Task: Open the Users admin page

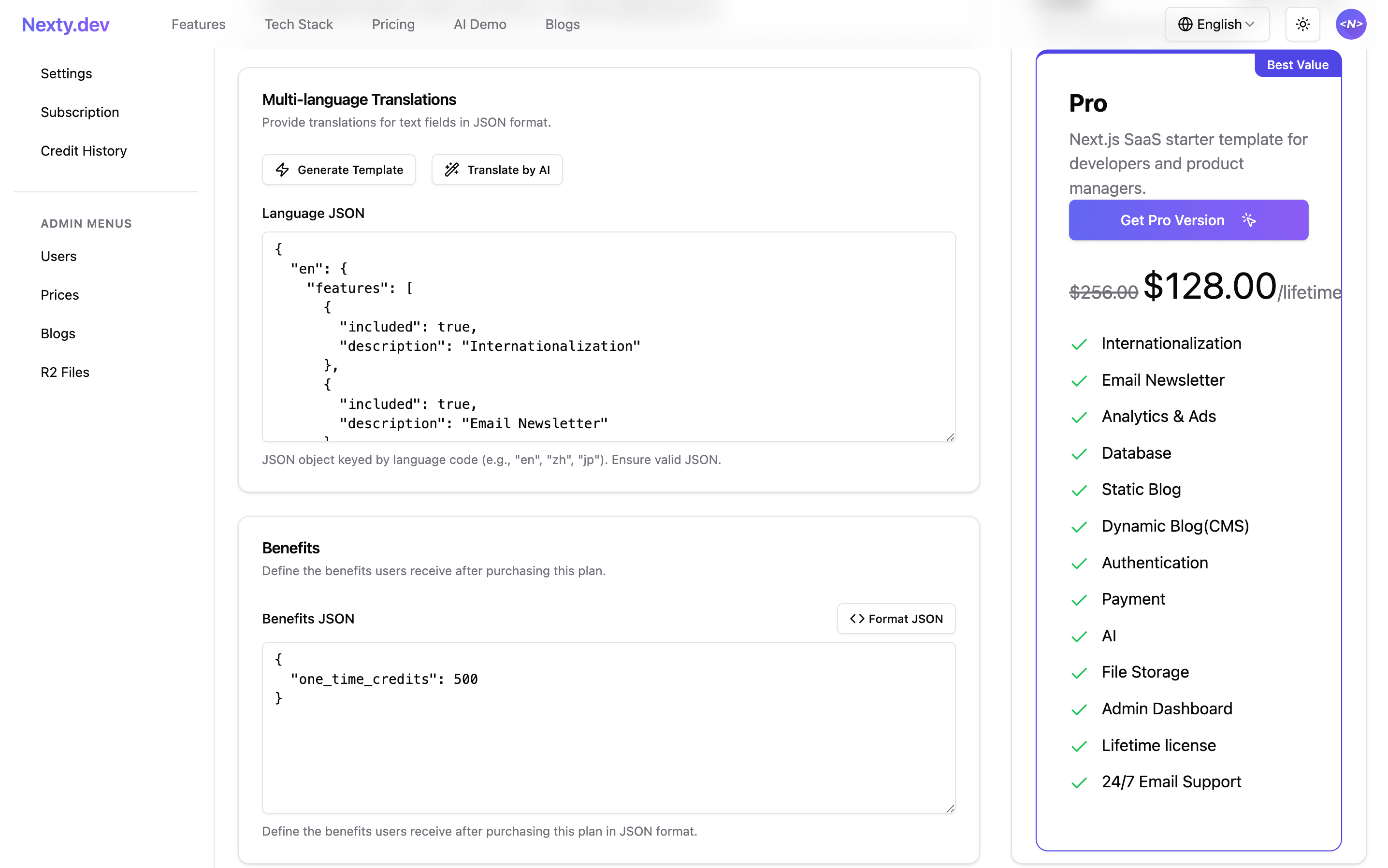Action: click(x=58, y=256)
